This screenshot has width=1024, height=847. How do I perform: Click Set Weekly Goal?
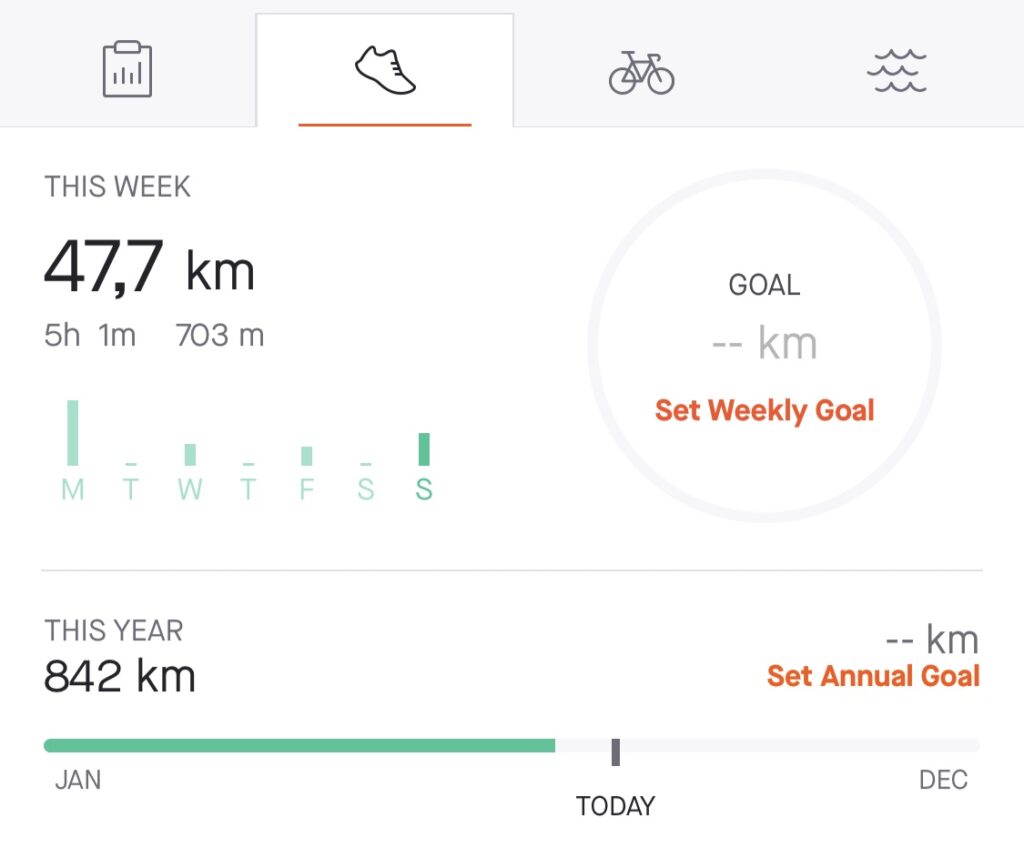click(x=764, y=410)
